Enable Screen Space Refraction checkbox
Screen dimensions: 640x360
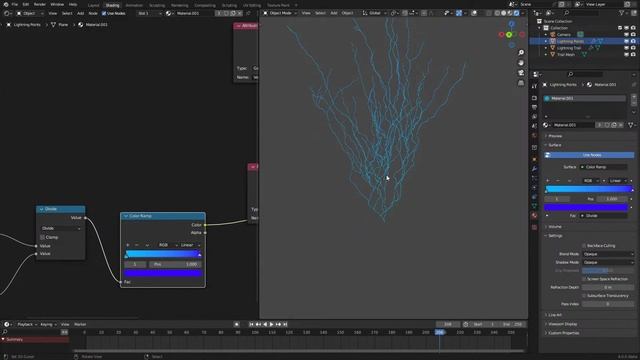584,279
